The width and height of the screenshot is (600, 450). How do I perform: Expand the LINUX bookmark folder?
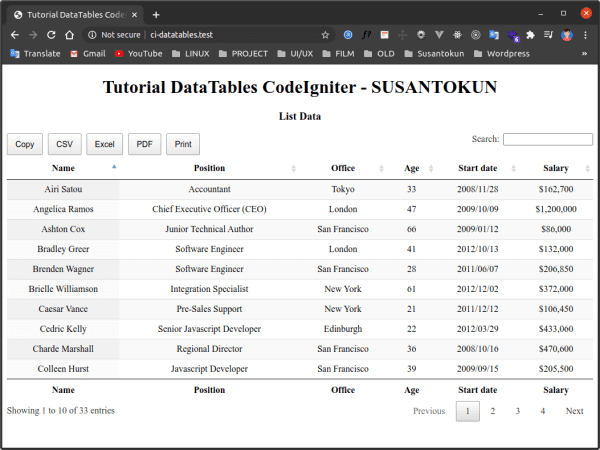coord(191,54)
